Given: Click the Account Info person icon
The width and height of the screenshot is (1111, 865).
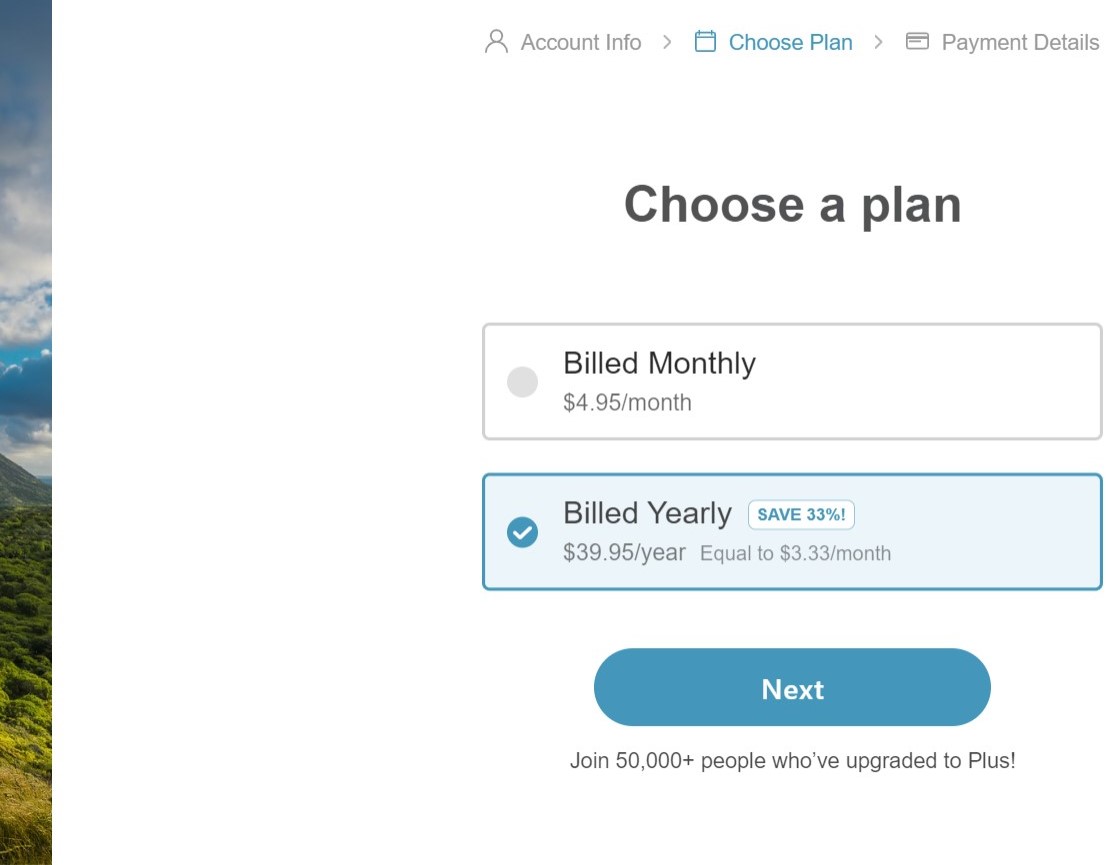Looking at the screenshot, I should coord(496,42).
